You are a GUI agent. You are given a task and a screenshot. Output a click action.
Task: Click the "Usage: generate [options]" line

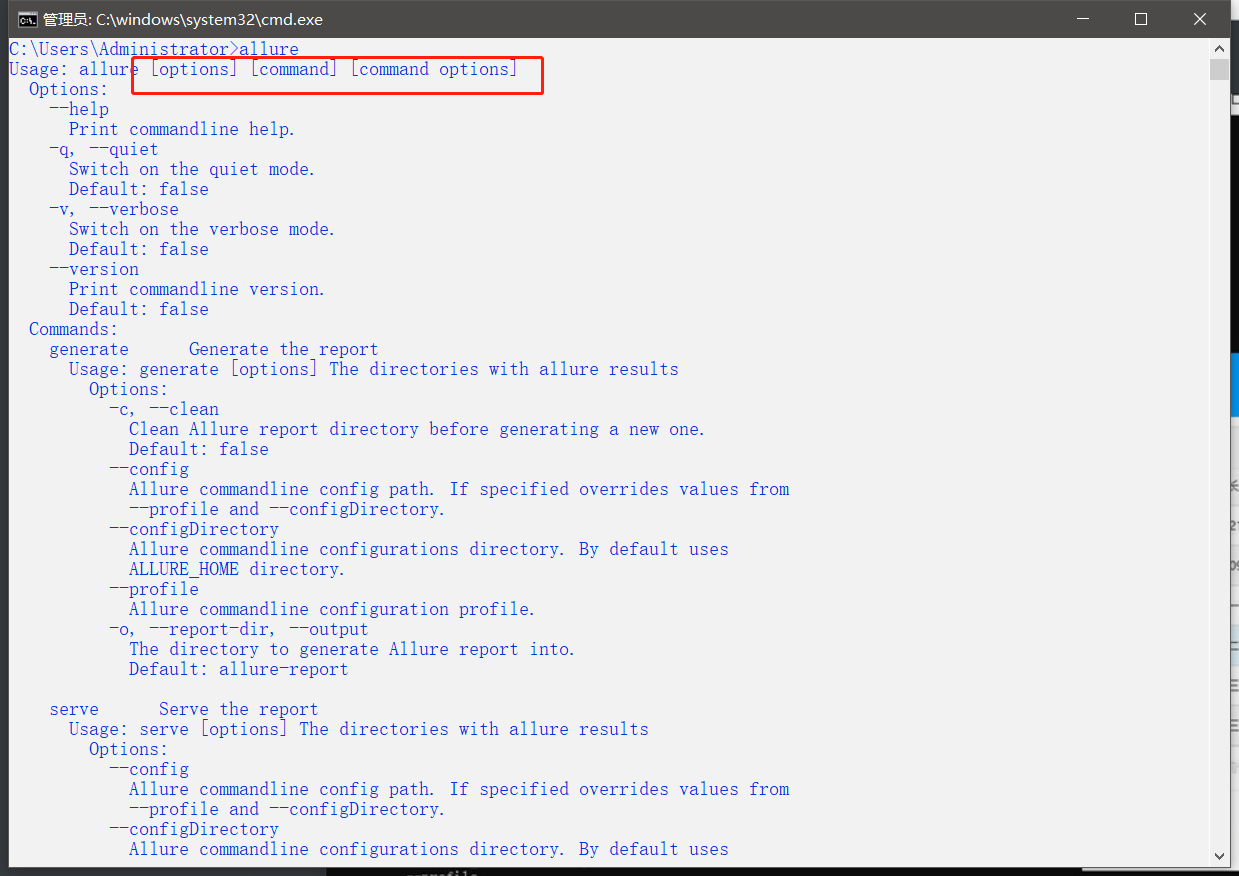374,369
